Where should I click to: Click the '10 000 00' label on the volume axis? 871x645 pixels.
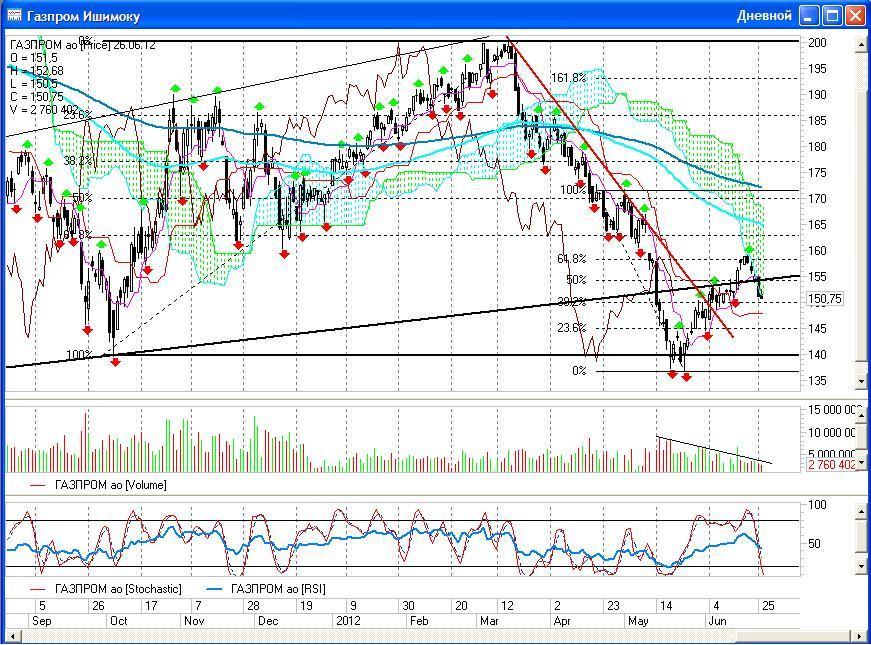coord(832,432)
